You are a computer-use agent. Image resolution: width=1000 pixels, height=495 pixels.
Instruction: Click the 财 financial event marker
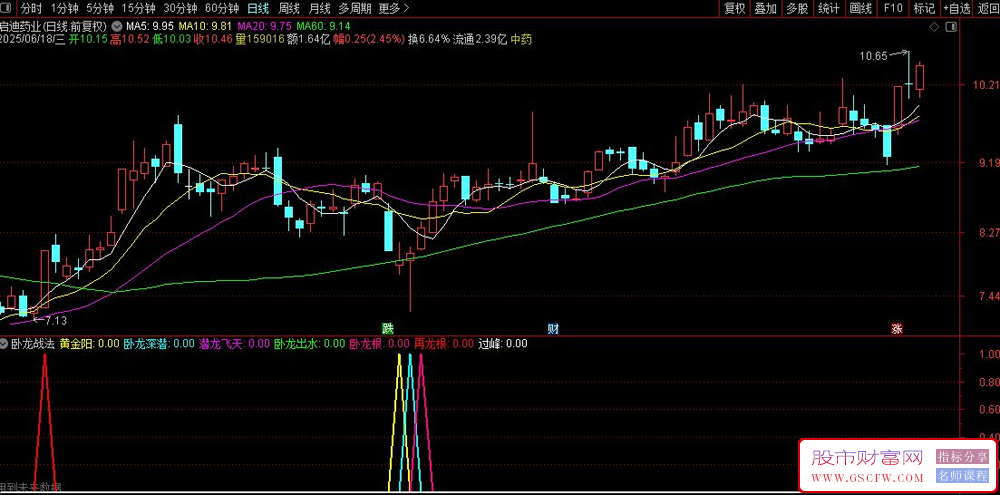(554, 329)
